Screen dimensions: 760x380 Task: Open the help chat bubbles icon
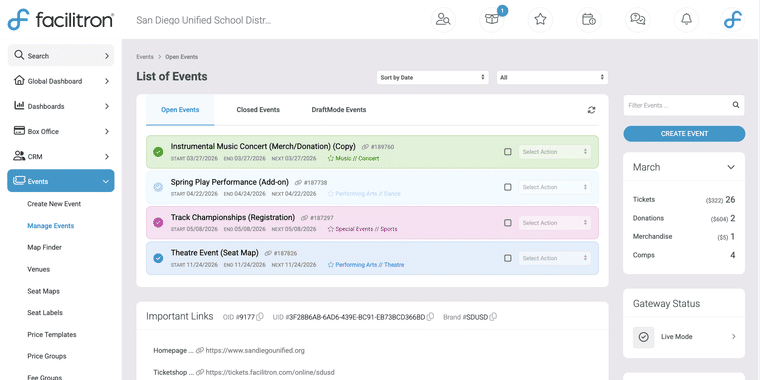point(637,20)
